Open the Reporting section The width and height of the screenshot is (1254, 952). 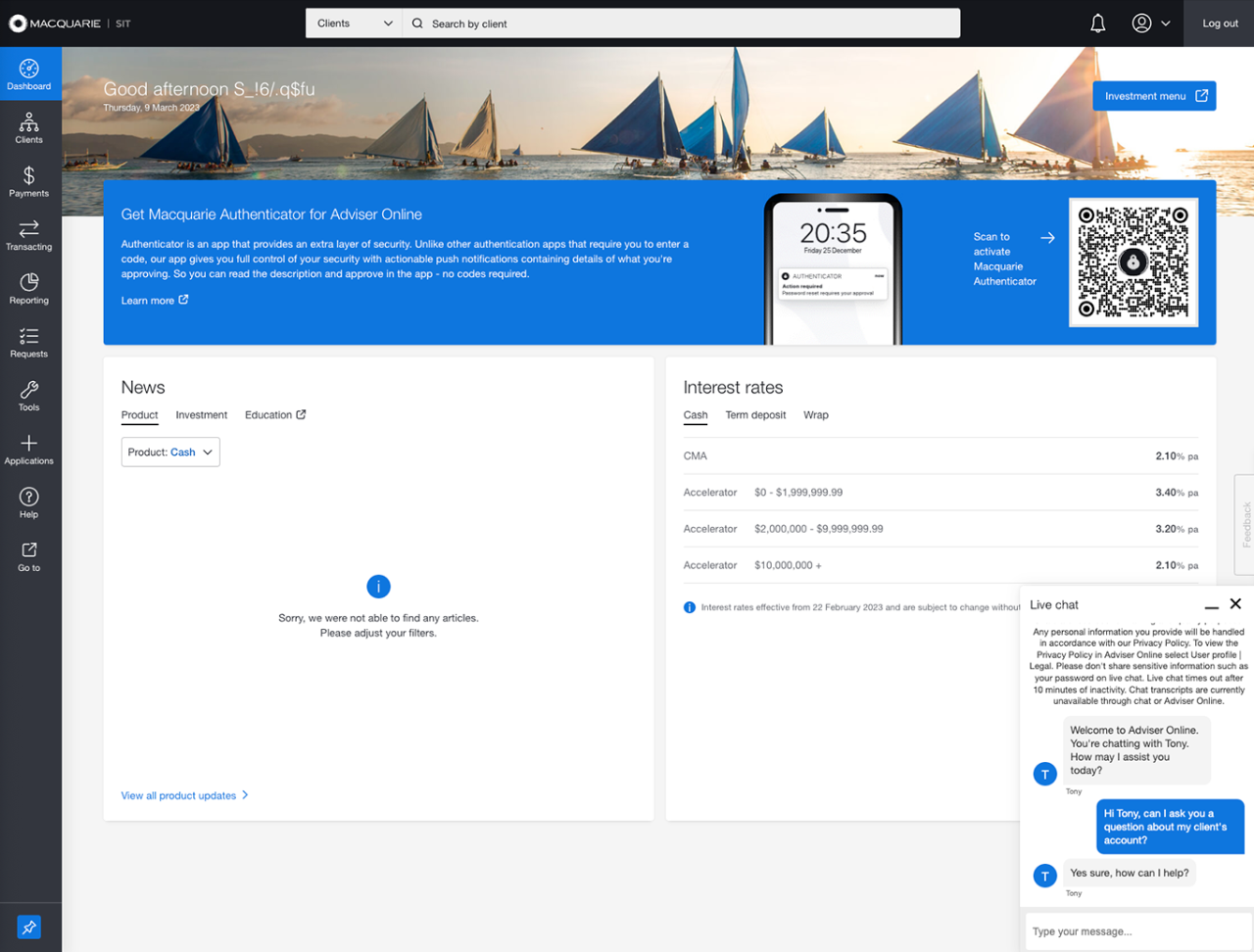click(x=29, y=289)
